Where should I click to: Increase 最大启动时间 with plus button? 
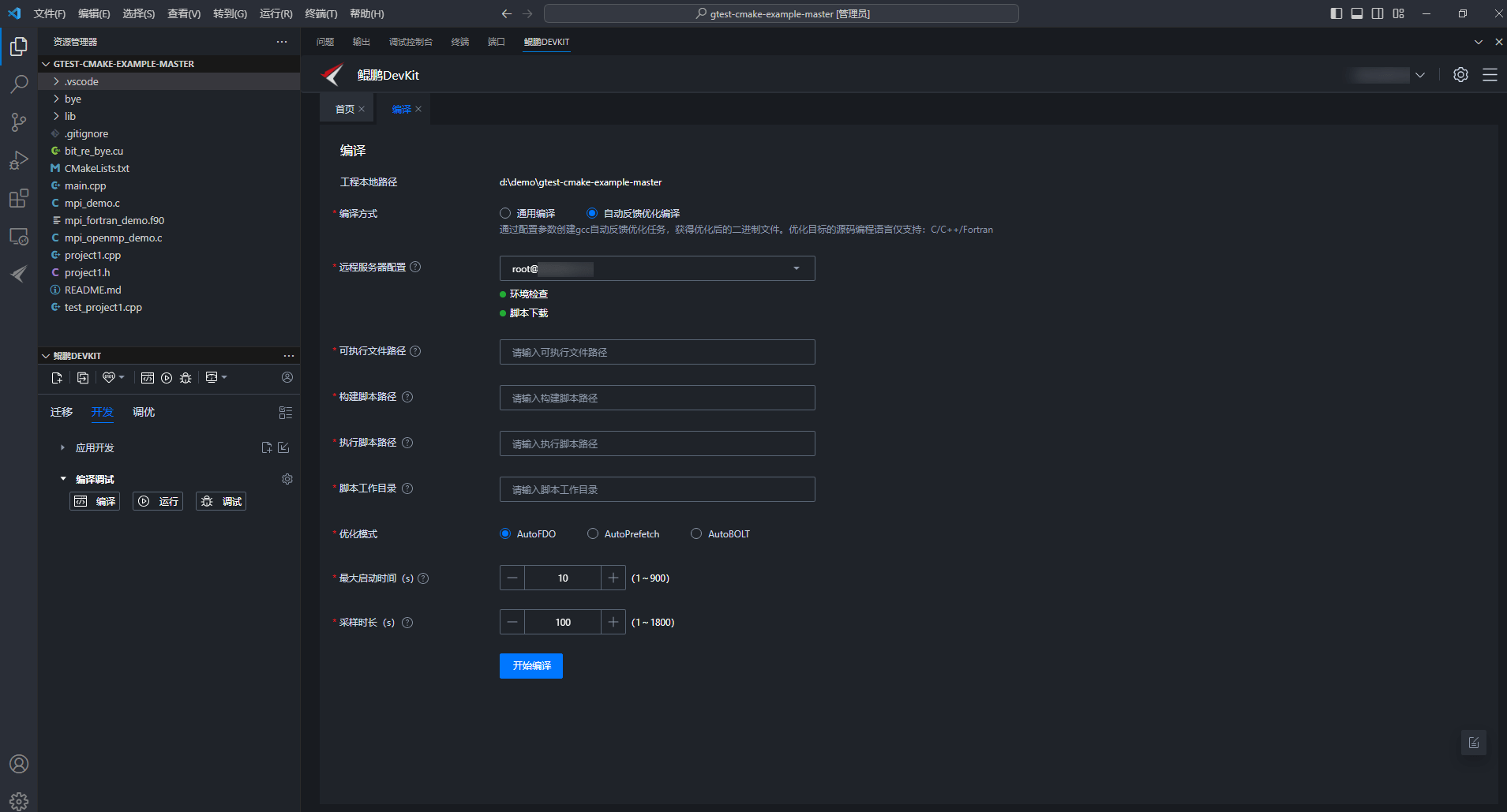pyautogui.click(x=613, y=578)
